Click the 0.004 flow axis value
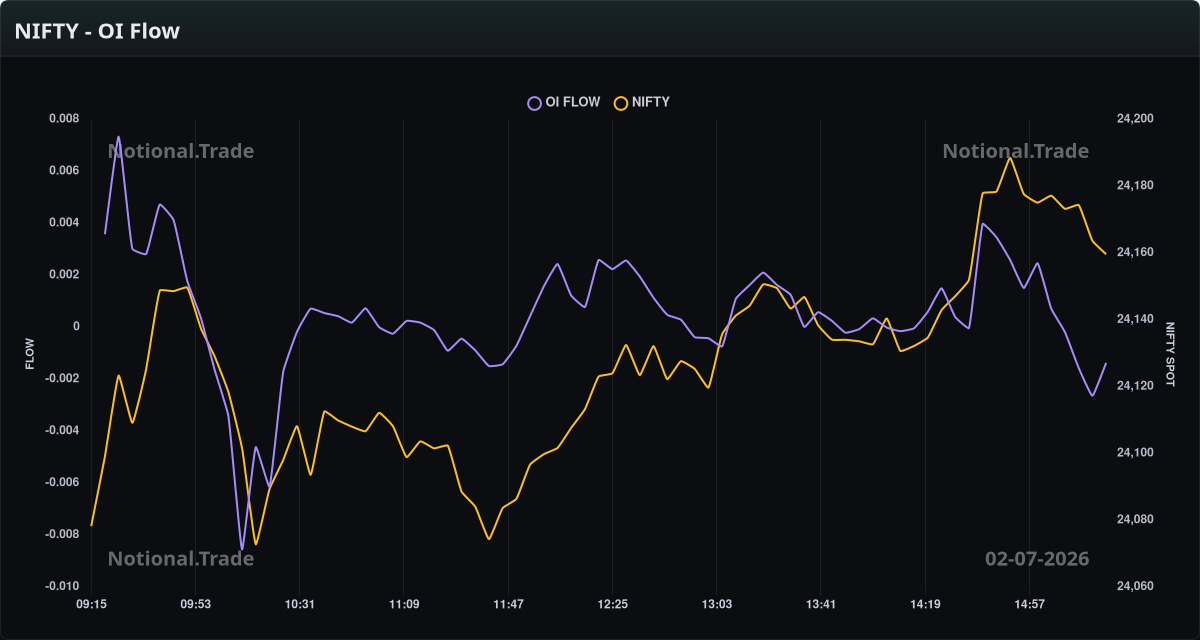 (65, 223)
